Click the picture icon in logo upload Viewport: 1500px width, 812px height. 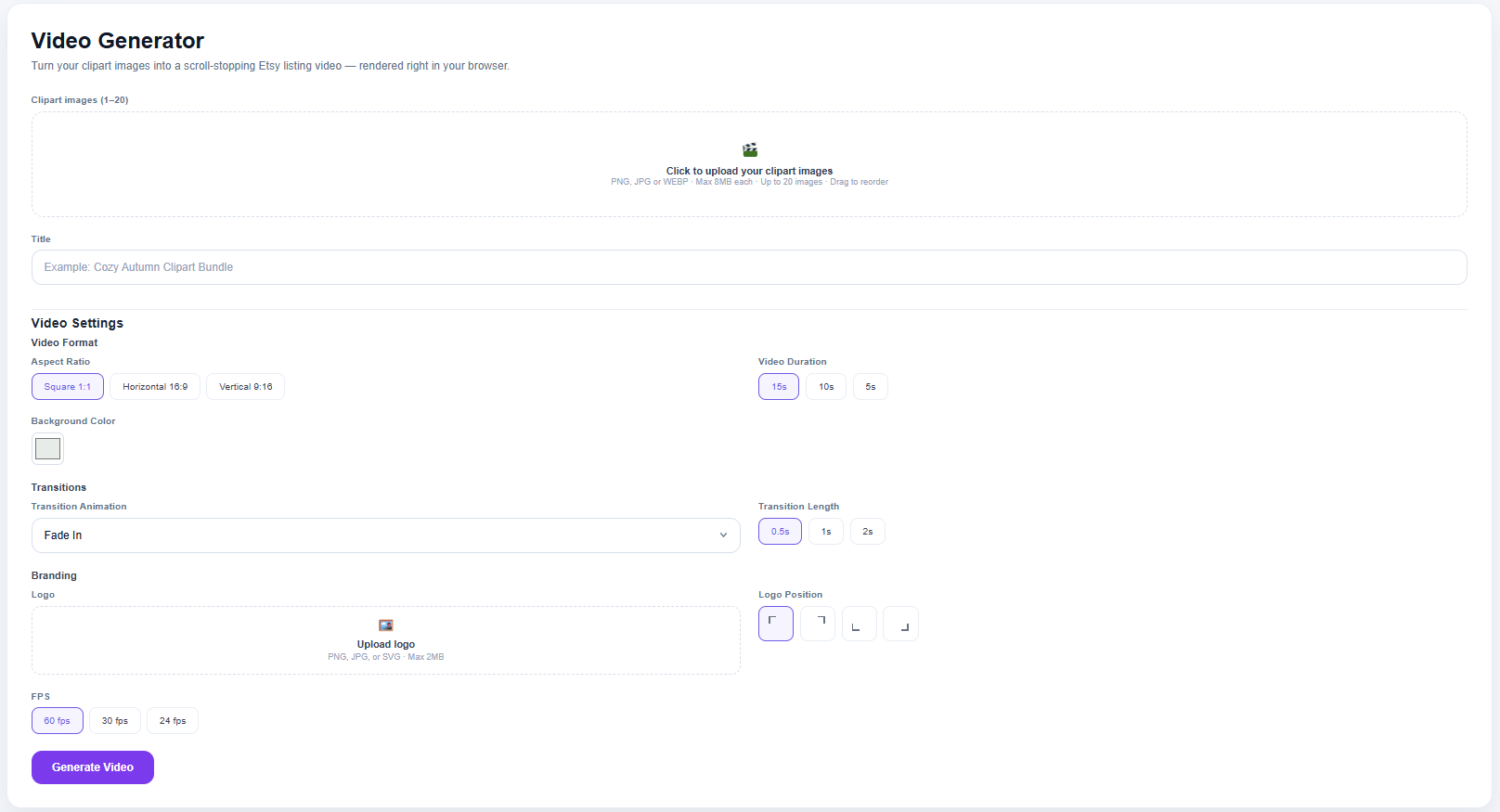[x=386, y=625]
